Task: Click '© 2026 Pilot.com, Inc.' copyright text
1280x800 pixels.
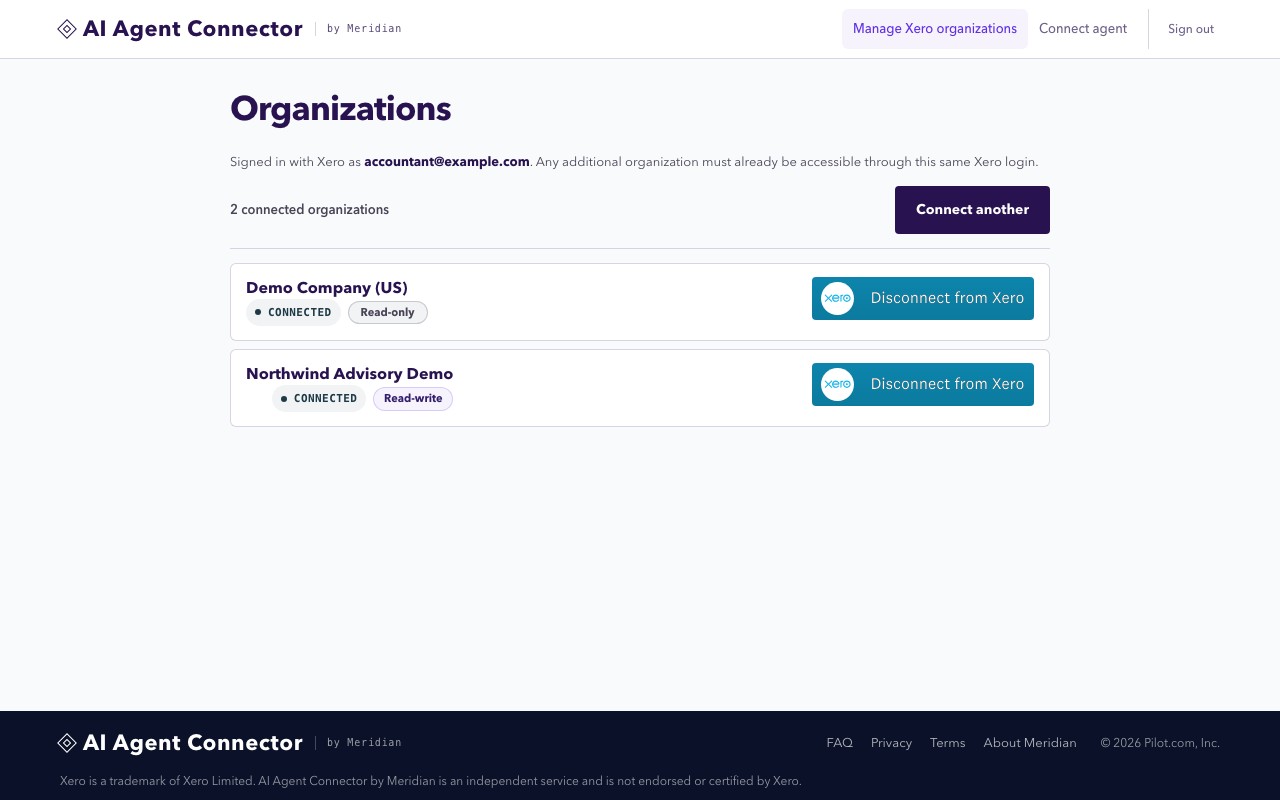Action: [x=1160, y=743]
